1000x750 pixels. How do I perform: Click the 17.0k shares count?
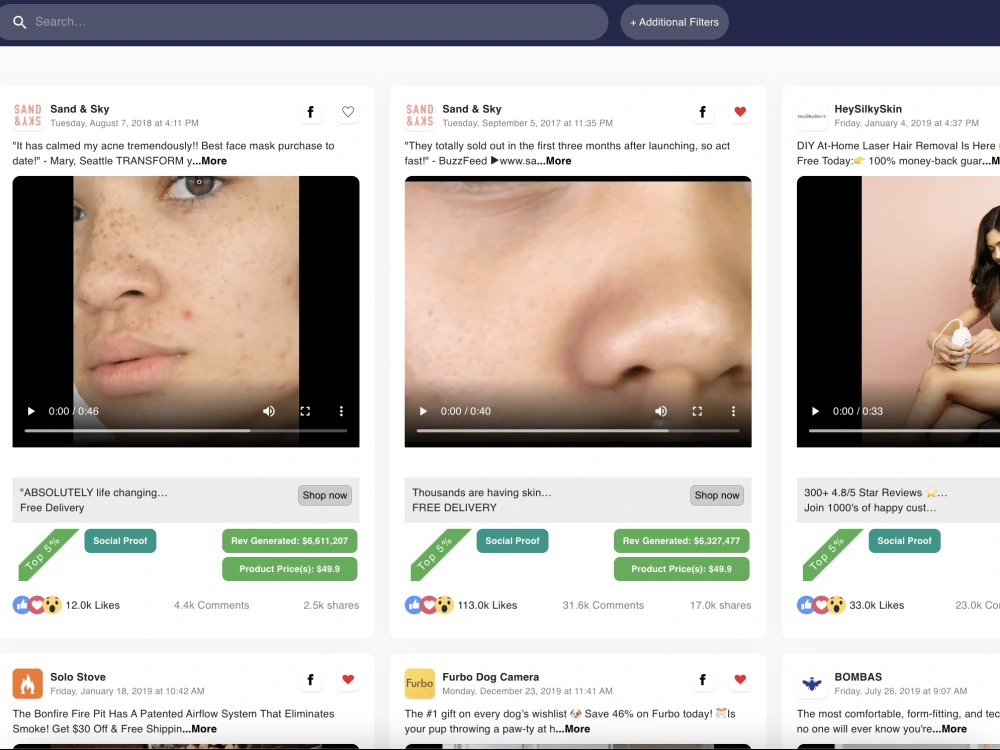coord(721,605)
